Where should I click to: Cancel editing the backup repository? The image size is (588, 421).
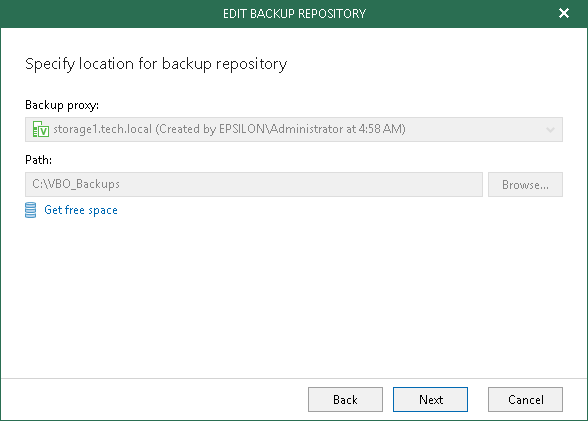(525, 400)
